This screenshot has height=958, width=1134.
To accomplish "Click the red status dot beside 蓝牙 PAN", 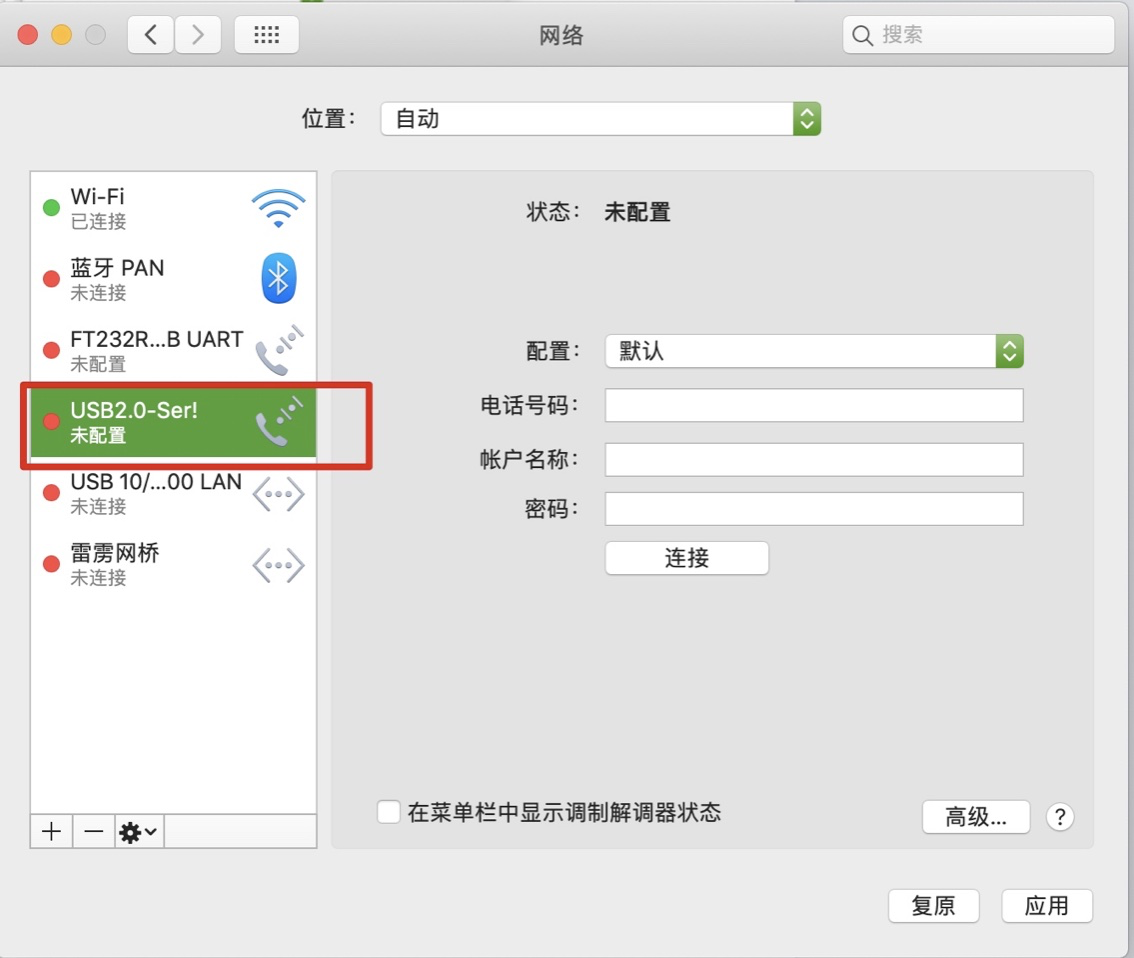I will [x=51, y=278].
